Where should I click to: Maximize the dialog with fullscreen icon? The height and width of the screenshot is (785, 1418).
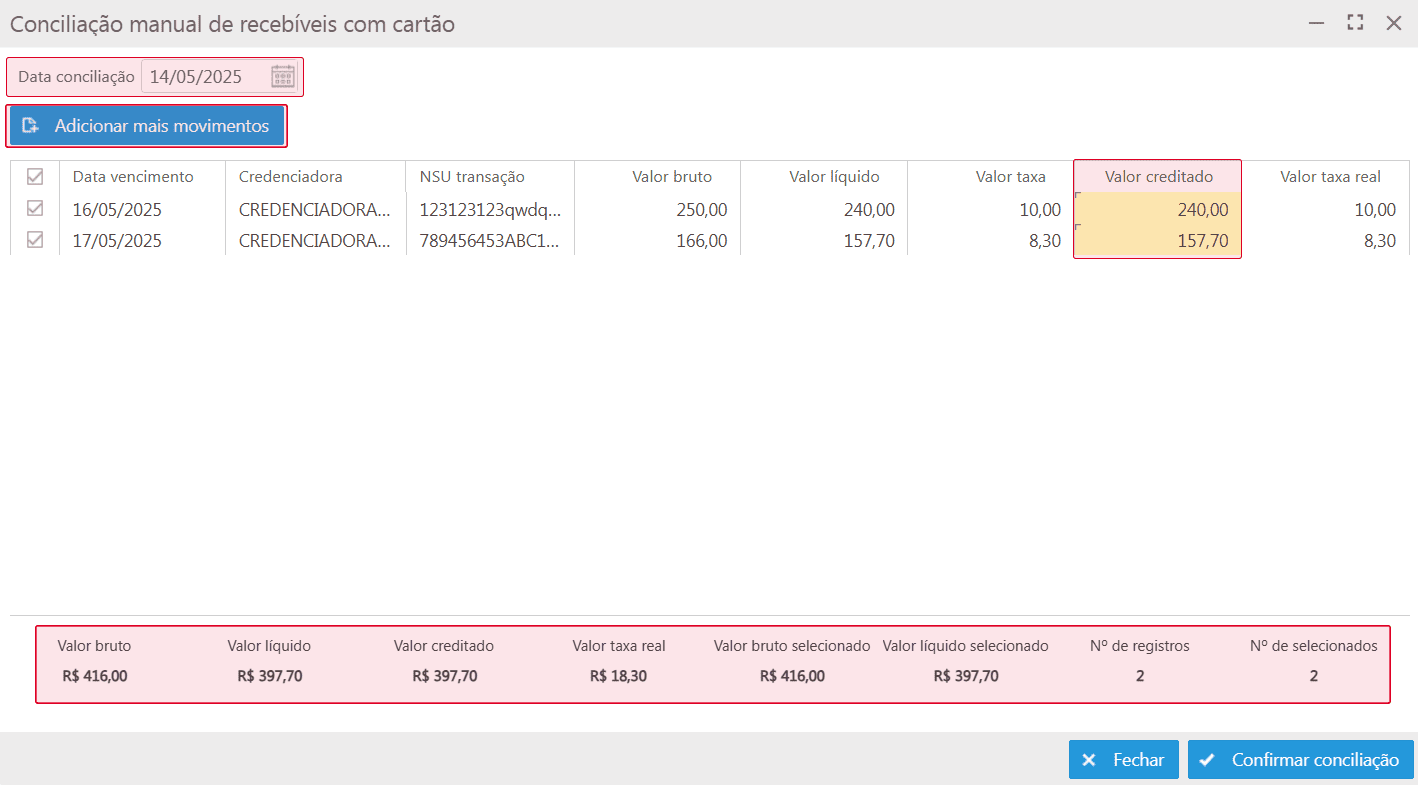pos(1355,23)
